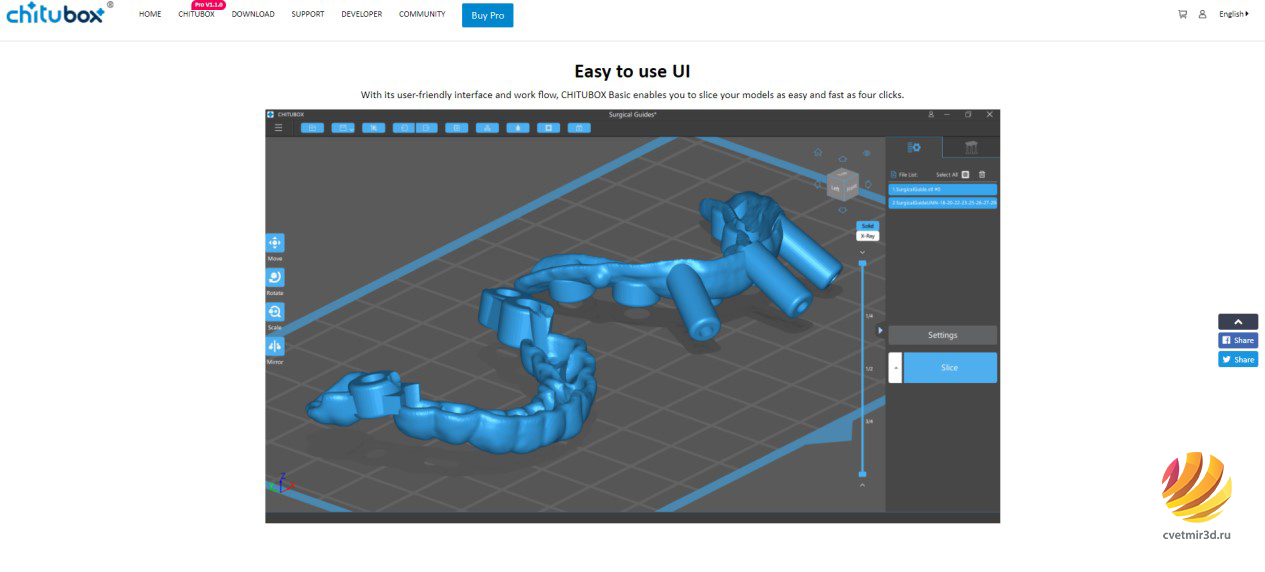The height and width of the screenshot is (572, 1265).
Task: Click up chevron below layer slider
Action: (862, 485)
